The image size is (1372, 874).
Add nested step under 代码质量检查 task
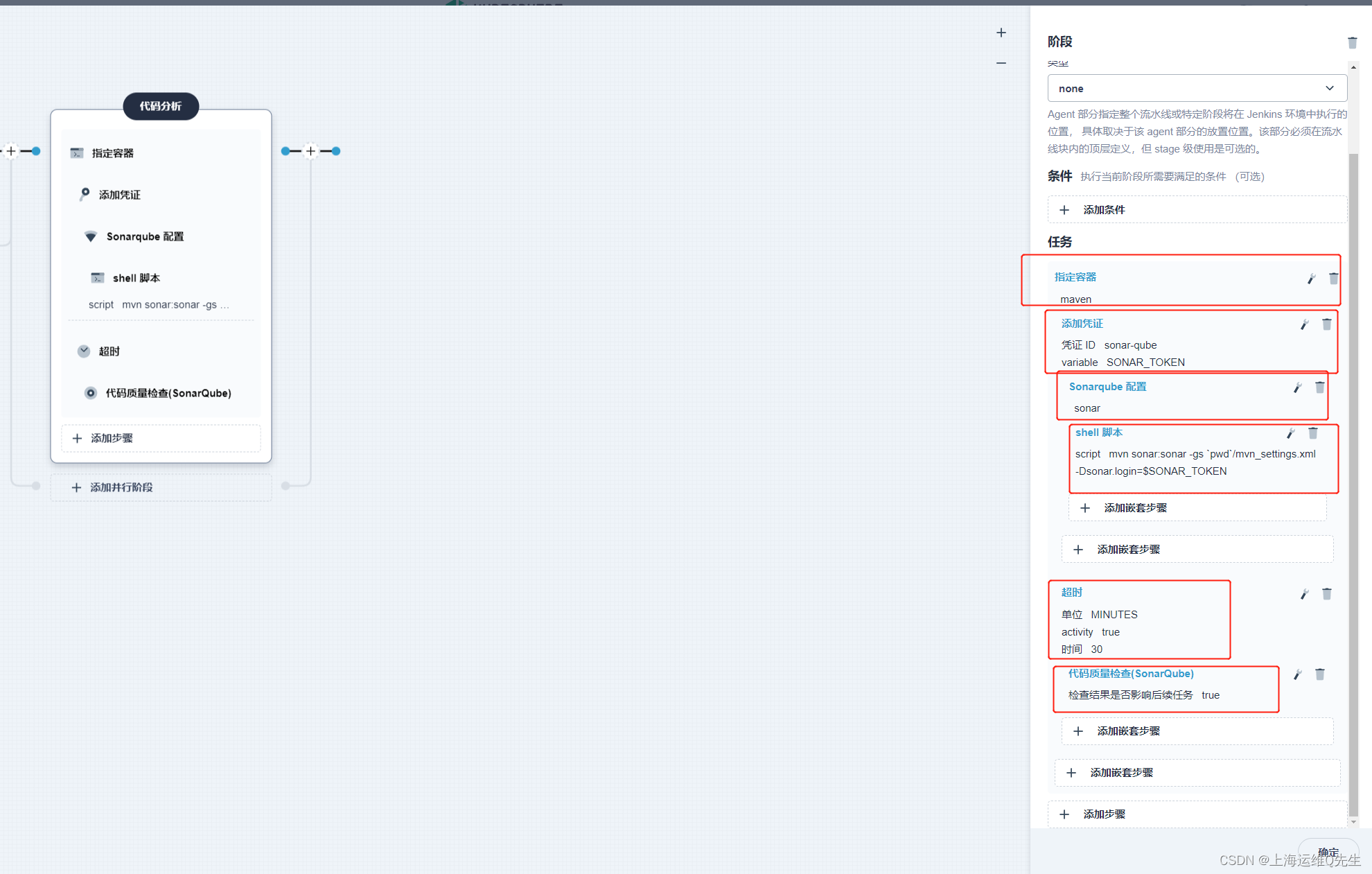1197,731
